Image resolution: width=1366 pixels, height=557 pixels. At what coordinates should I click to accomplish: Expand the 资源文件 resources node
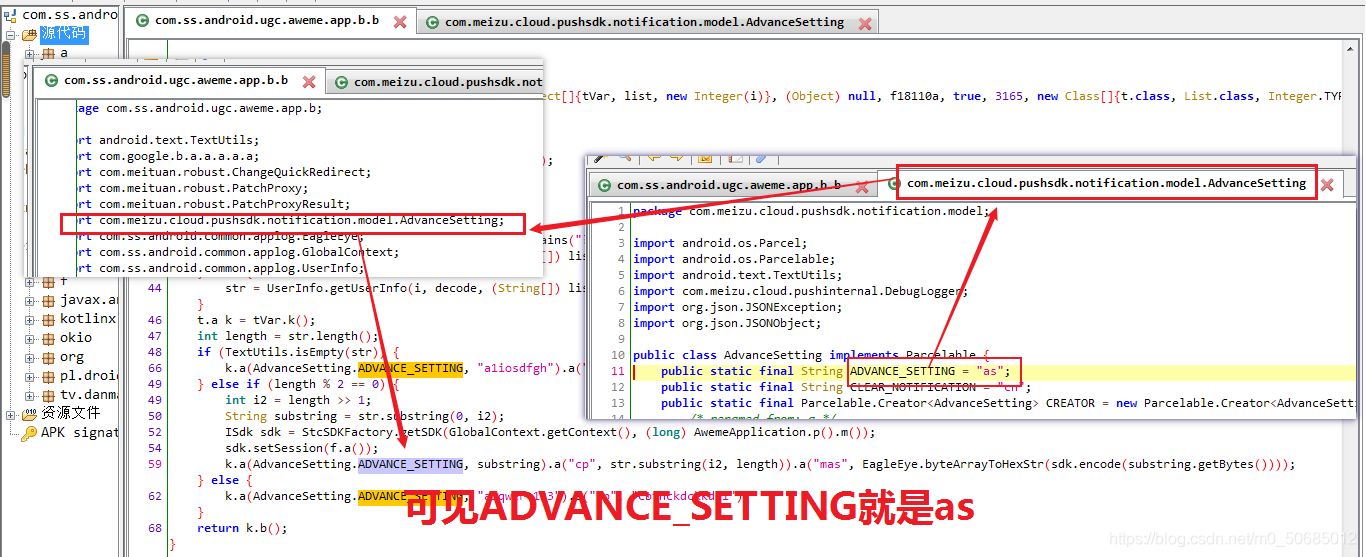coord(11,414)
